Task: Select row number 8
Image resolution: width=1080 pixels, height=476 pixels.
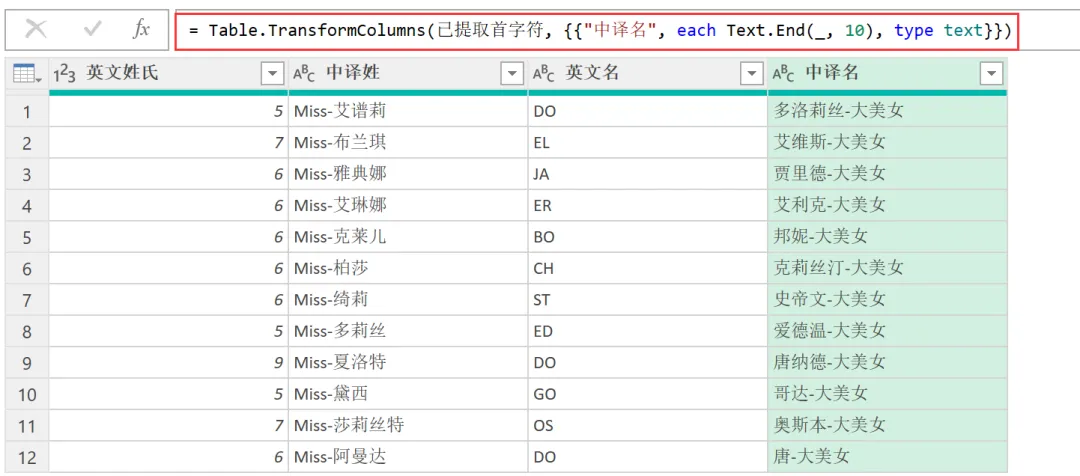Action: 27,331
